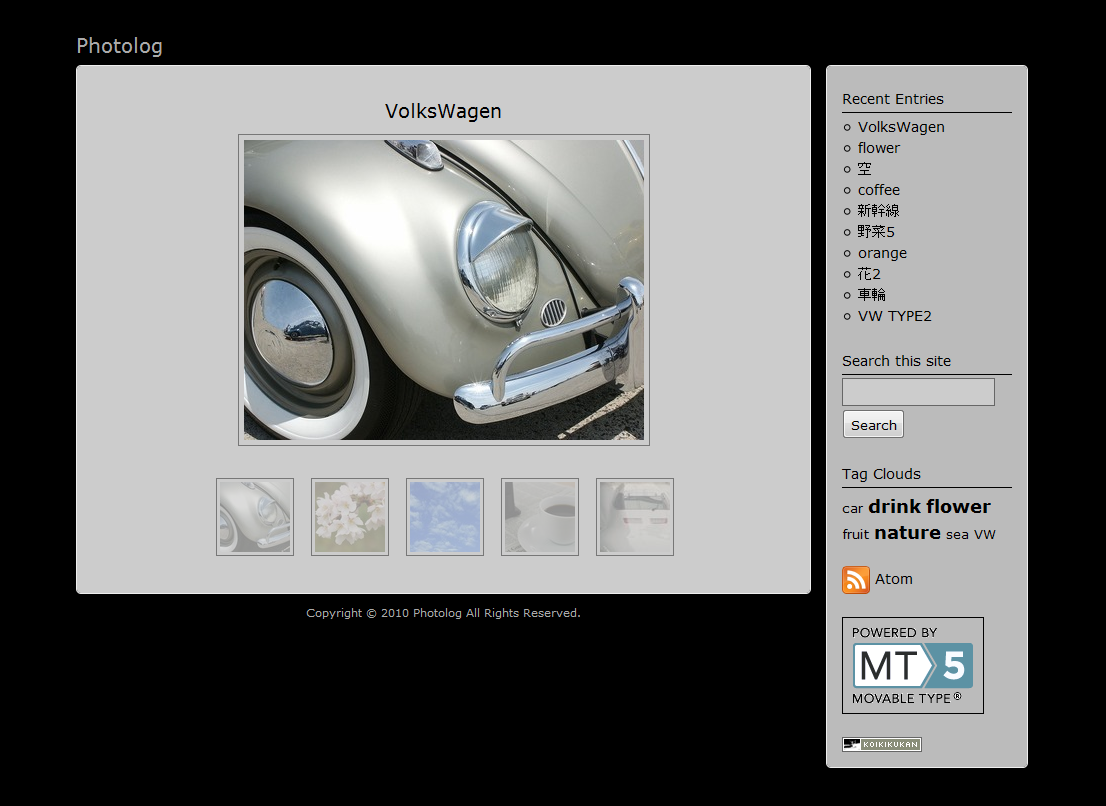Screen dimensions: 1106x806
Task: Select the coffee cup thumbnail
Action: pos(540,517)
